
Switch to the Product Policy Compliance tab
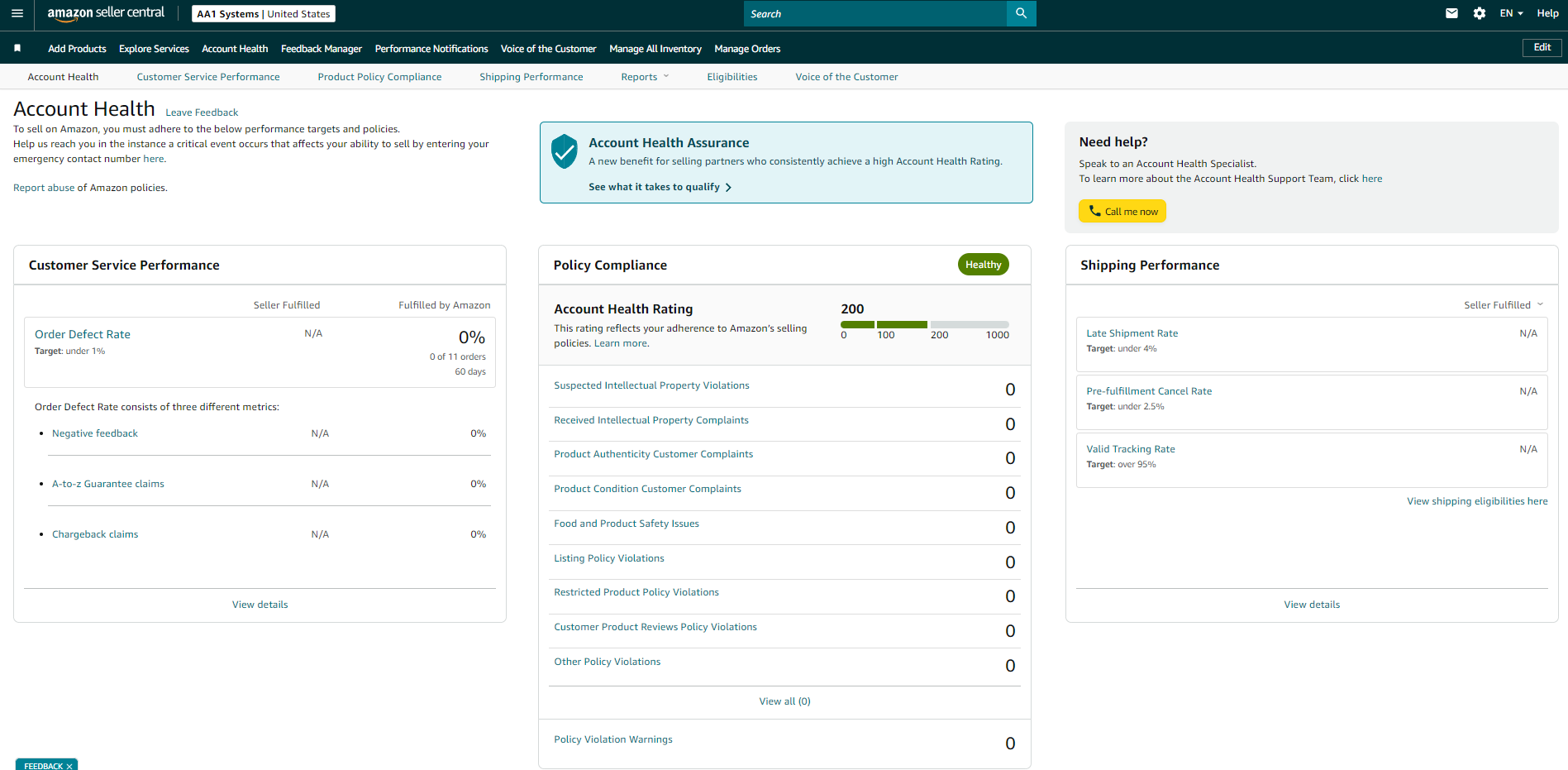[x=379, y=77]
